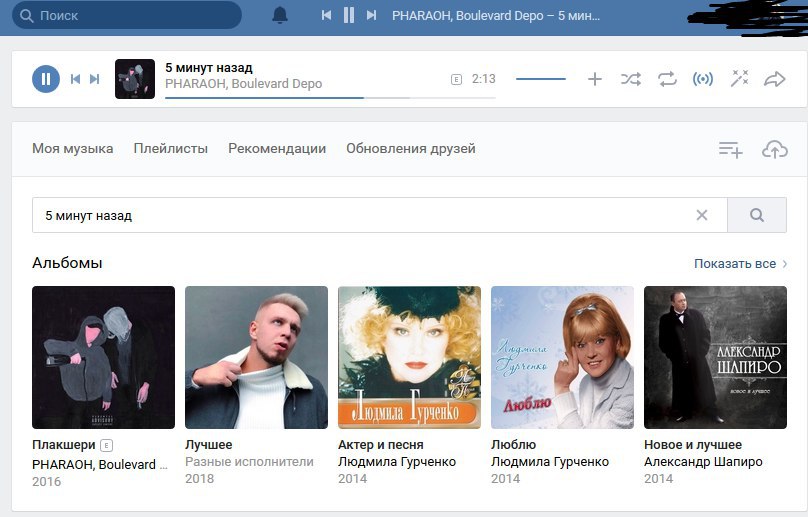
Task: Open the Плакшери album cover
Action: 104,357
